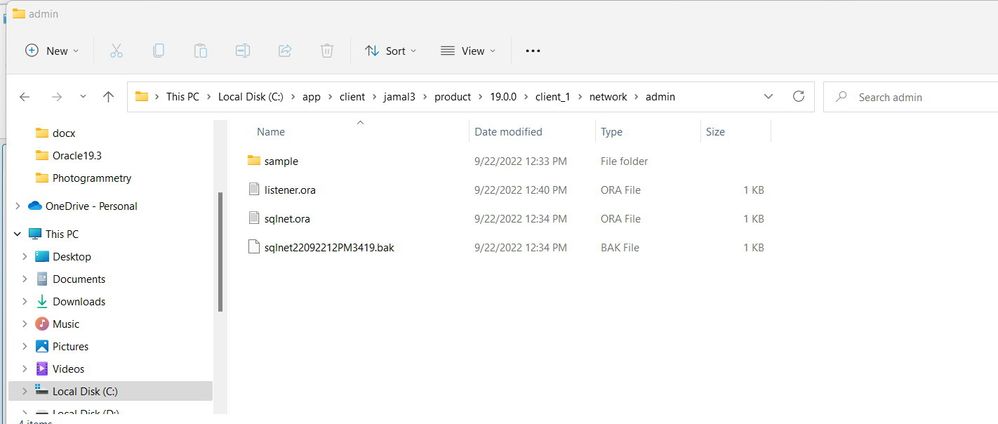Sort by Name column header
The height and width of the screenshot is (424, 998).
point(271,132)
